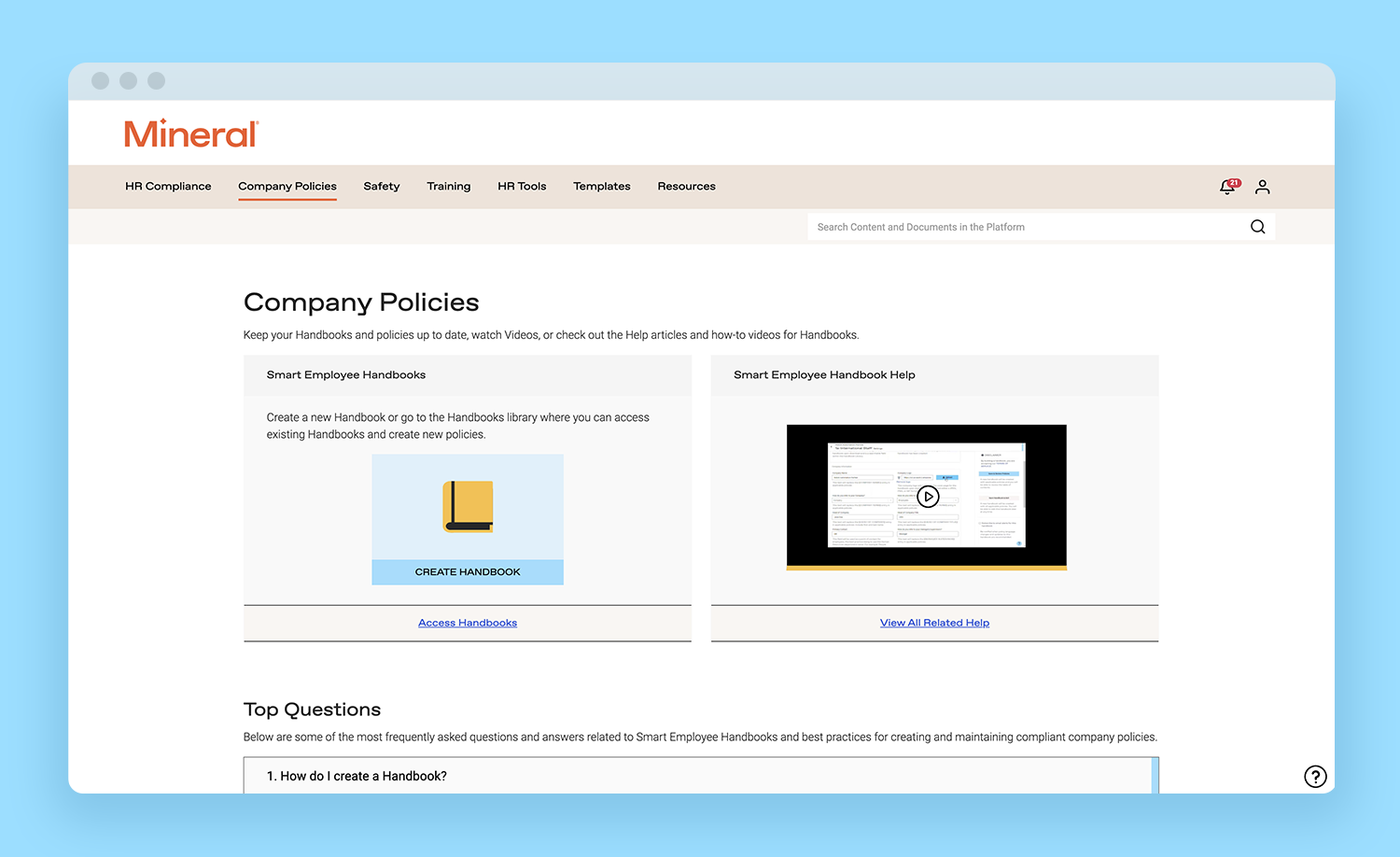1400x857 pixels.
Task: Open the notifications bell icon
Action: pos(1227,188)
